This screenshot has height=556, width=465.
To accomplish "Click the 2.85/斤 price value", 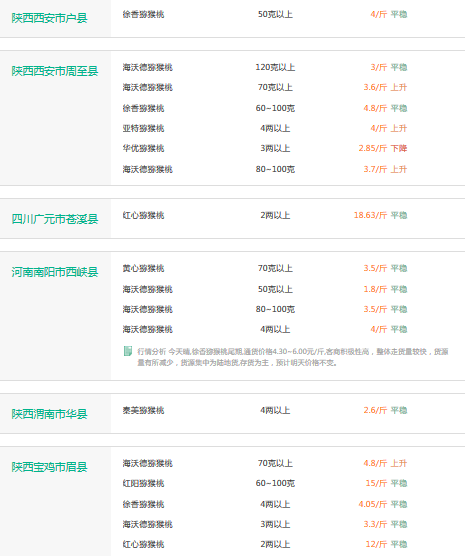I will point(372,148).
